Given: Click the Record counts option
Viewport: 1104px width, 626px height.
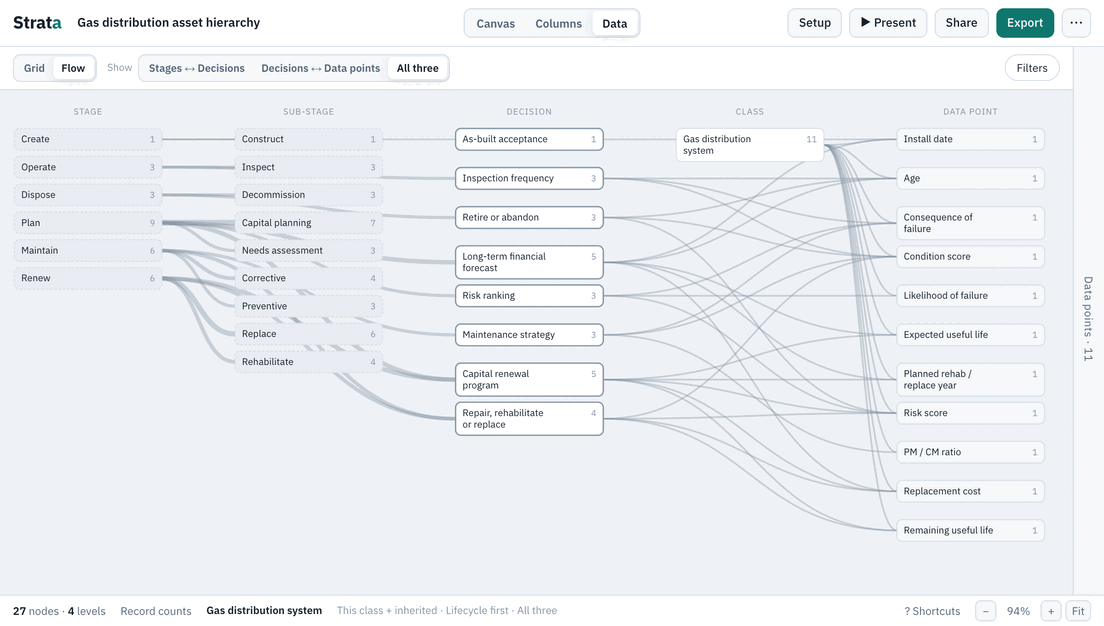Looking at the screenshot, I should [x=156, y=611].
